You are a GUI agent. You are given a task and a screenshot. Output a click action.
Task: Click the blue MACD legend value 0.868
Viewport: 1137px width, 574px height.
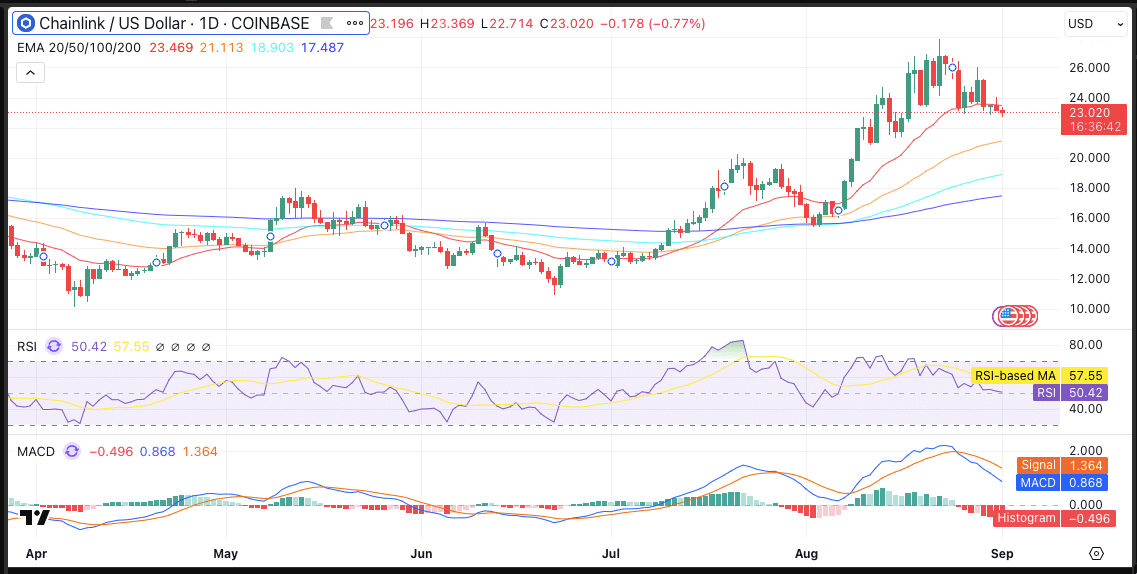click(157, 452)
